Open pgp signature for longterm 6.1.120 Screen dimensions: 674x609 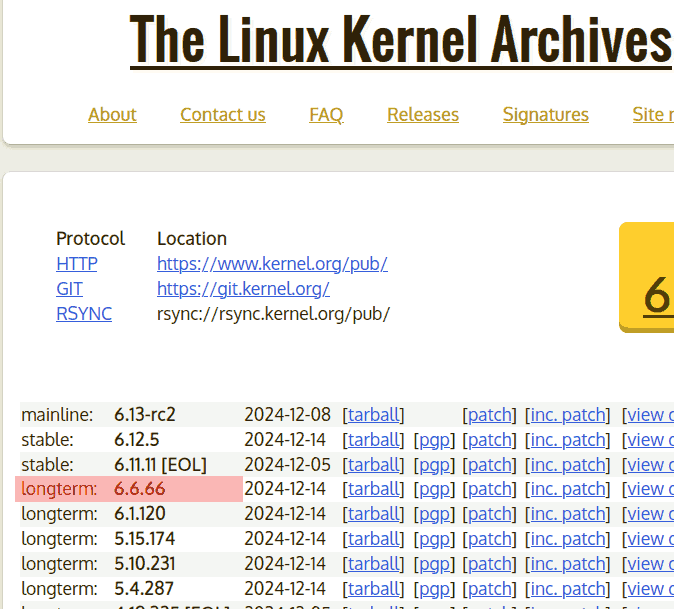pyautogui.click(x=434, y=514)
